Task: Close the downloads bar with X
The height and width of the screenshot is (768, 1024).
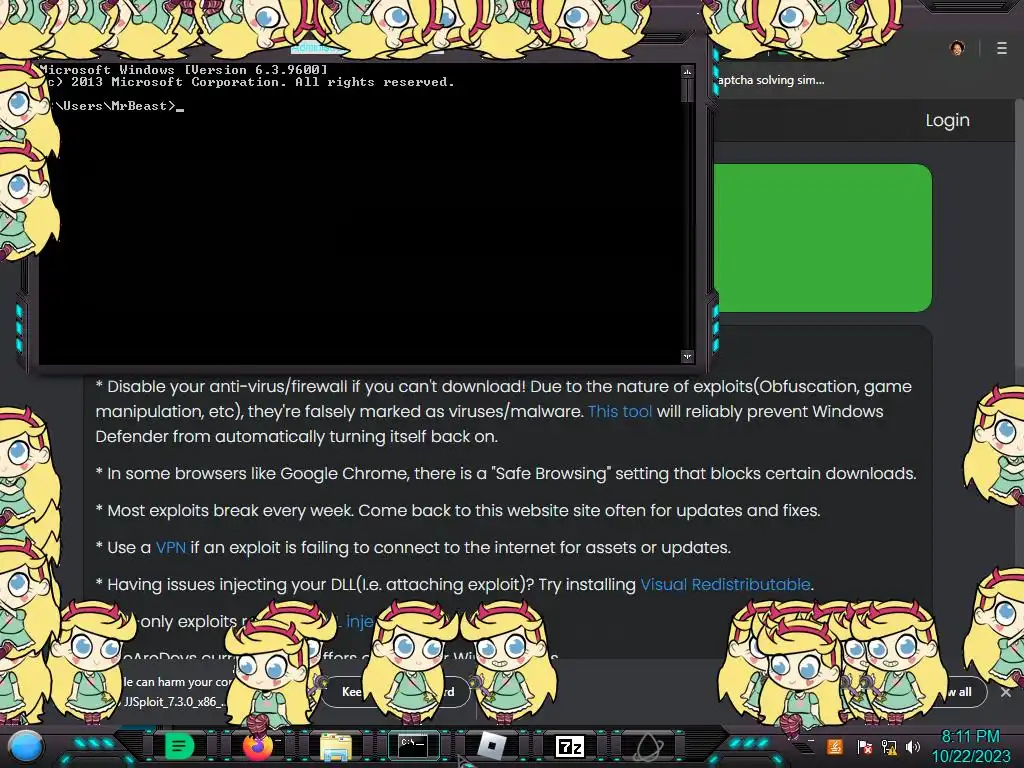Action: coord(1006,692)
